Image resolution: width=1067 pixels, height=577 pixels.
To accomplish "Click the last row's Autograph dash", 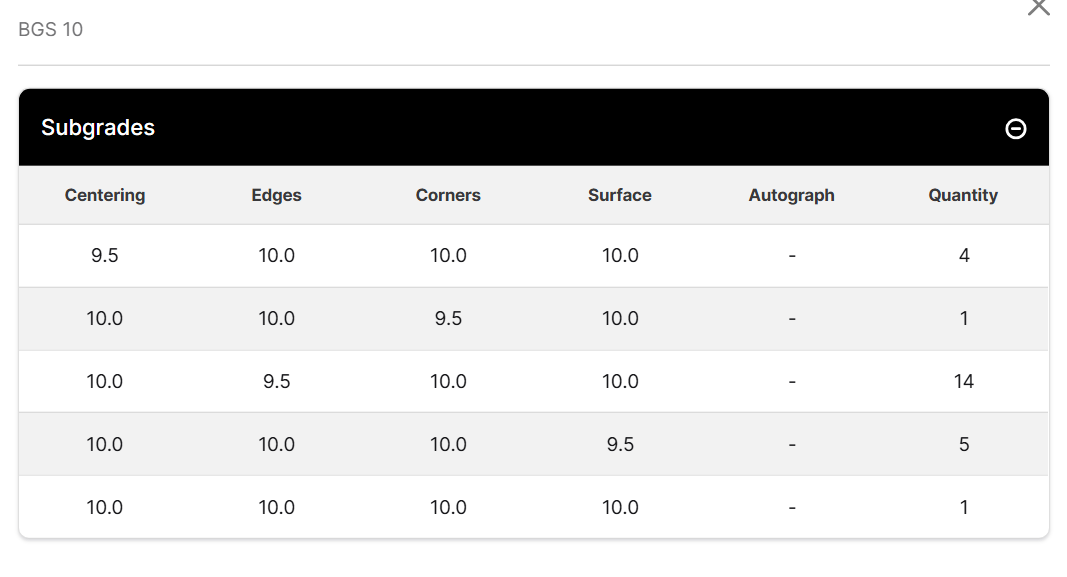I will point(792,507).
